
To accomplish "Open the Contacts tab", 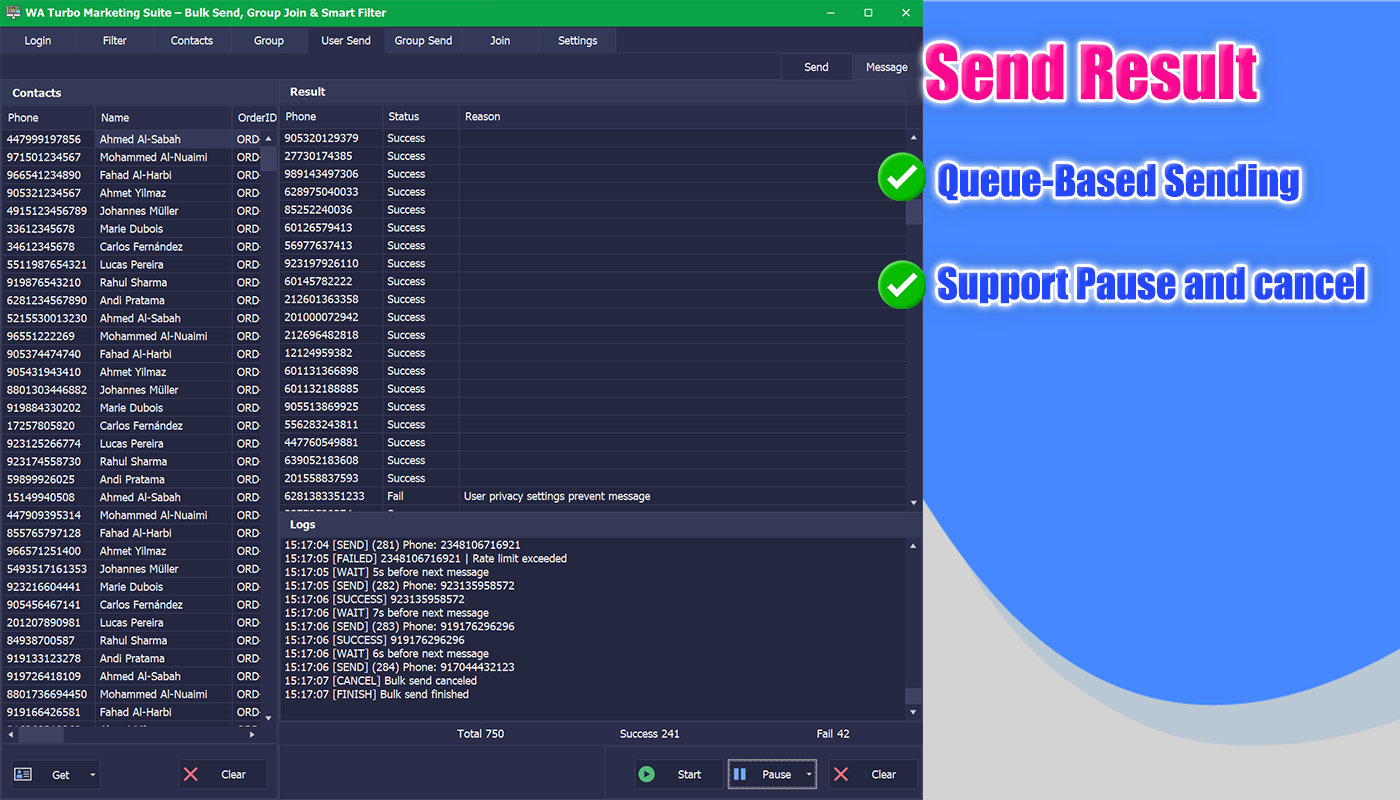I will pos(192,41).
